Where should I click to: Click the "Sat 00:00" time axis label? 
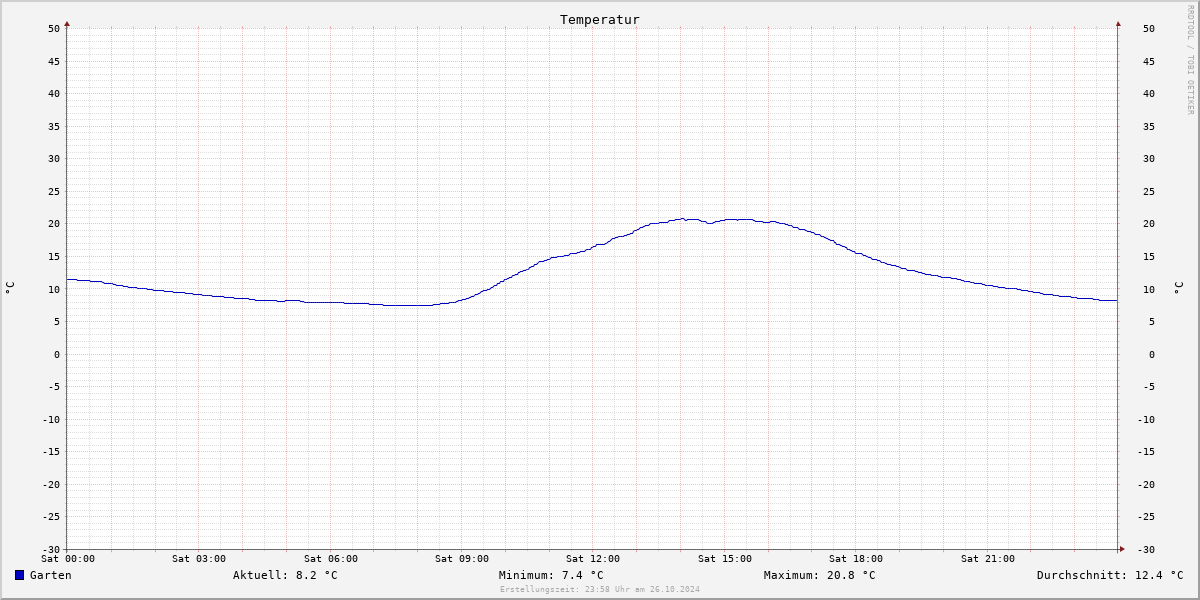click(x=68, y=559)
